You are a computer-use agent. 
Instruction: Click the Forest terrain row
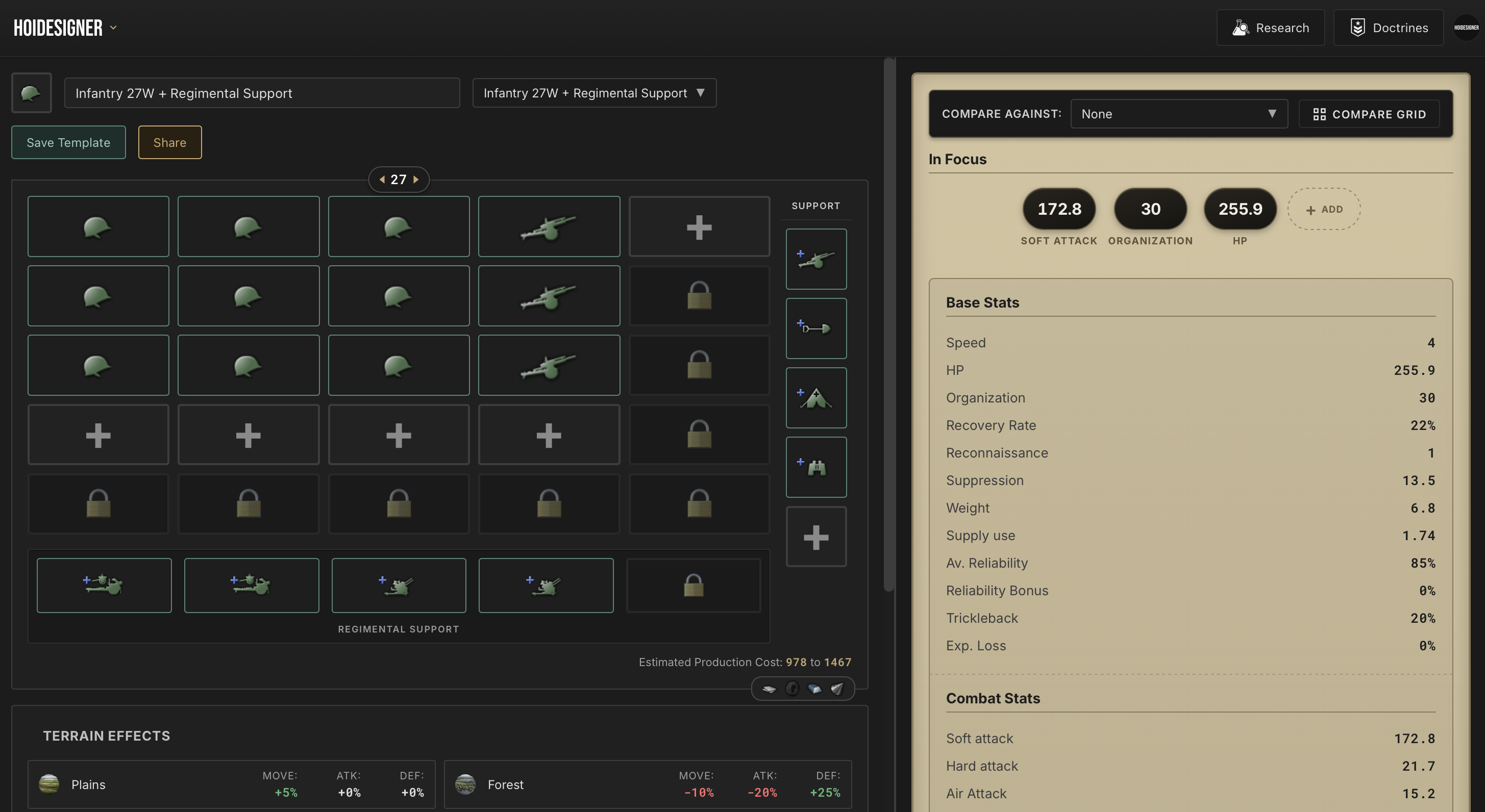point(648,784)
